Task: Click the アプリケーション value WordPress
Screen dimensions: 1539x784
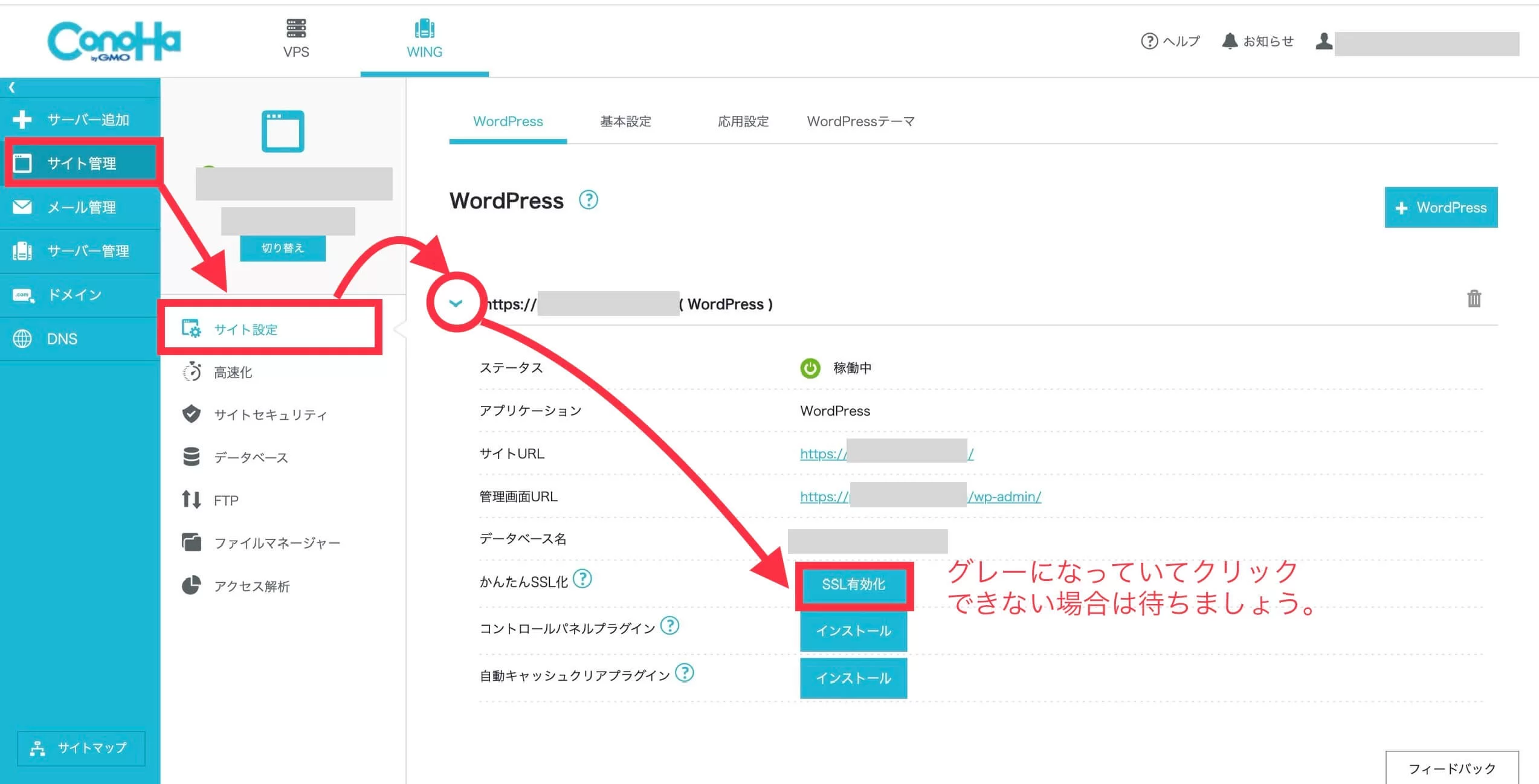Action: tap(835, 411)
